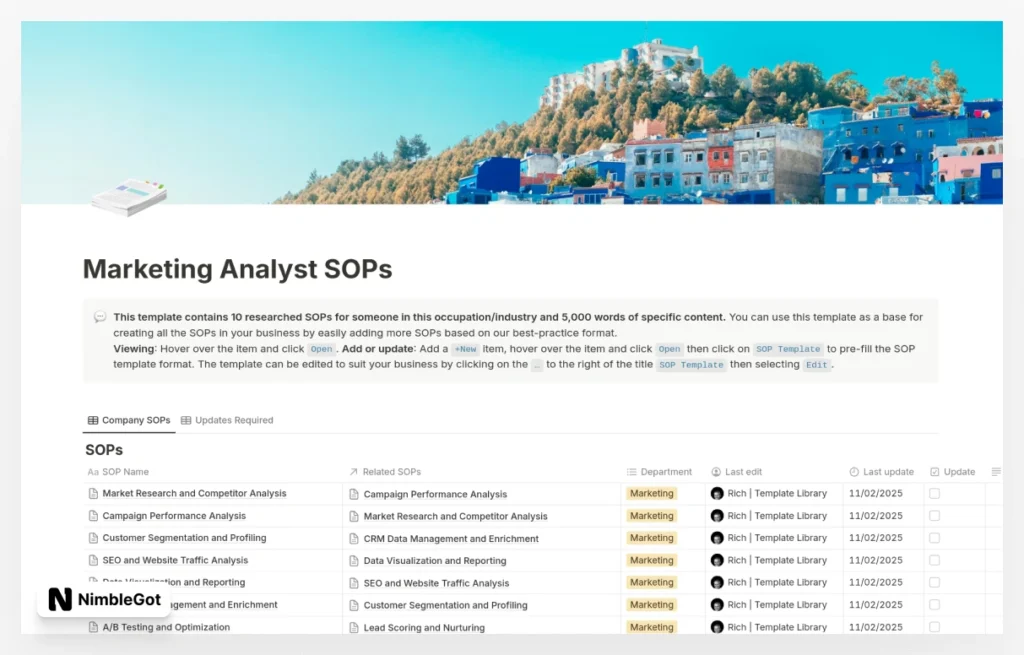The height and width of the screenshot is (655, 1024).
Task: Click first SOP Template code tag in callout
Action: [788, 349]
